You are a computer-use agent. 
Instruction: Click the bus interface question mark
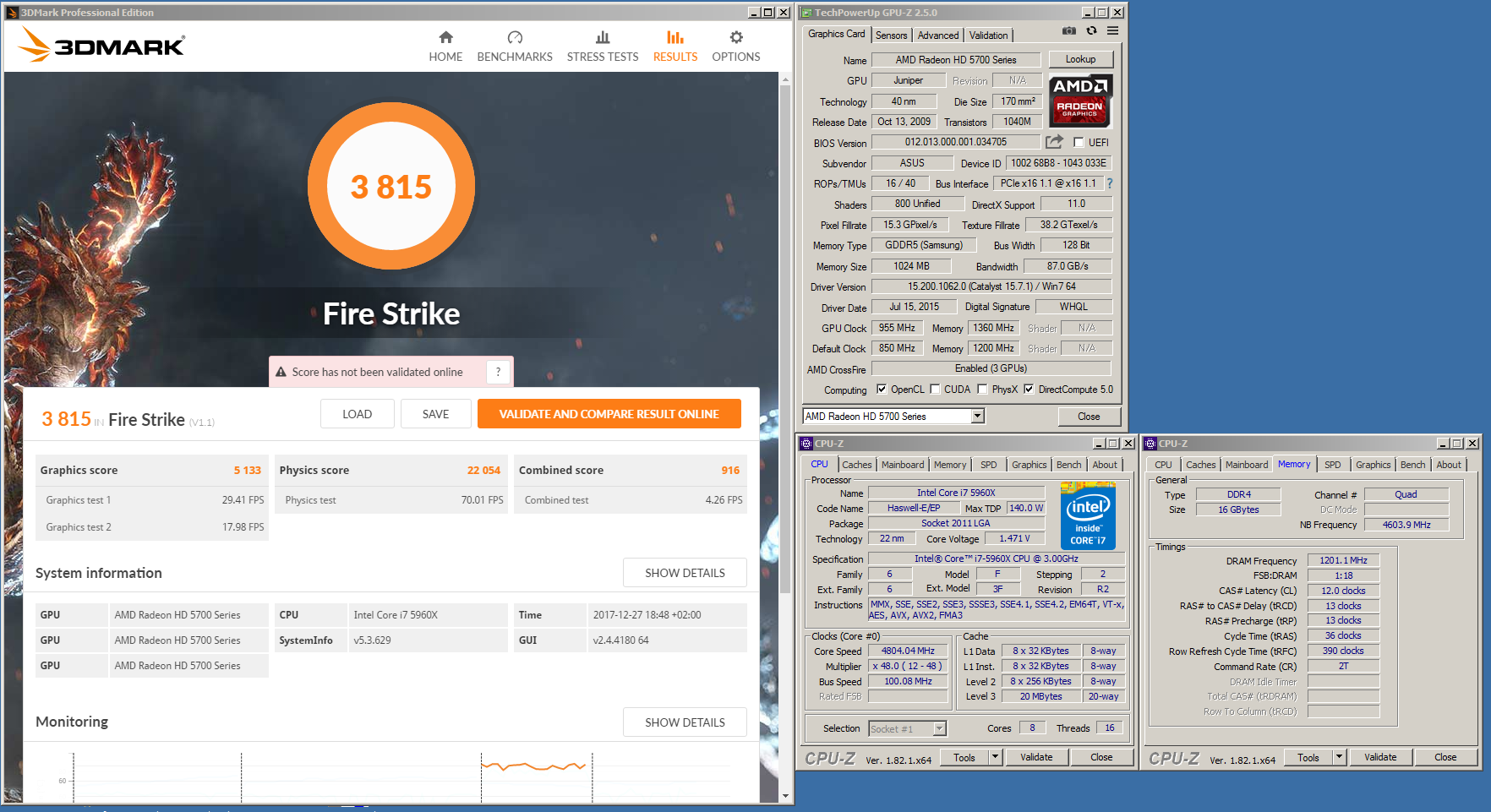pyautogui.click(x=1110, y=183)
